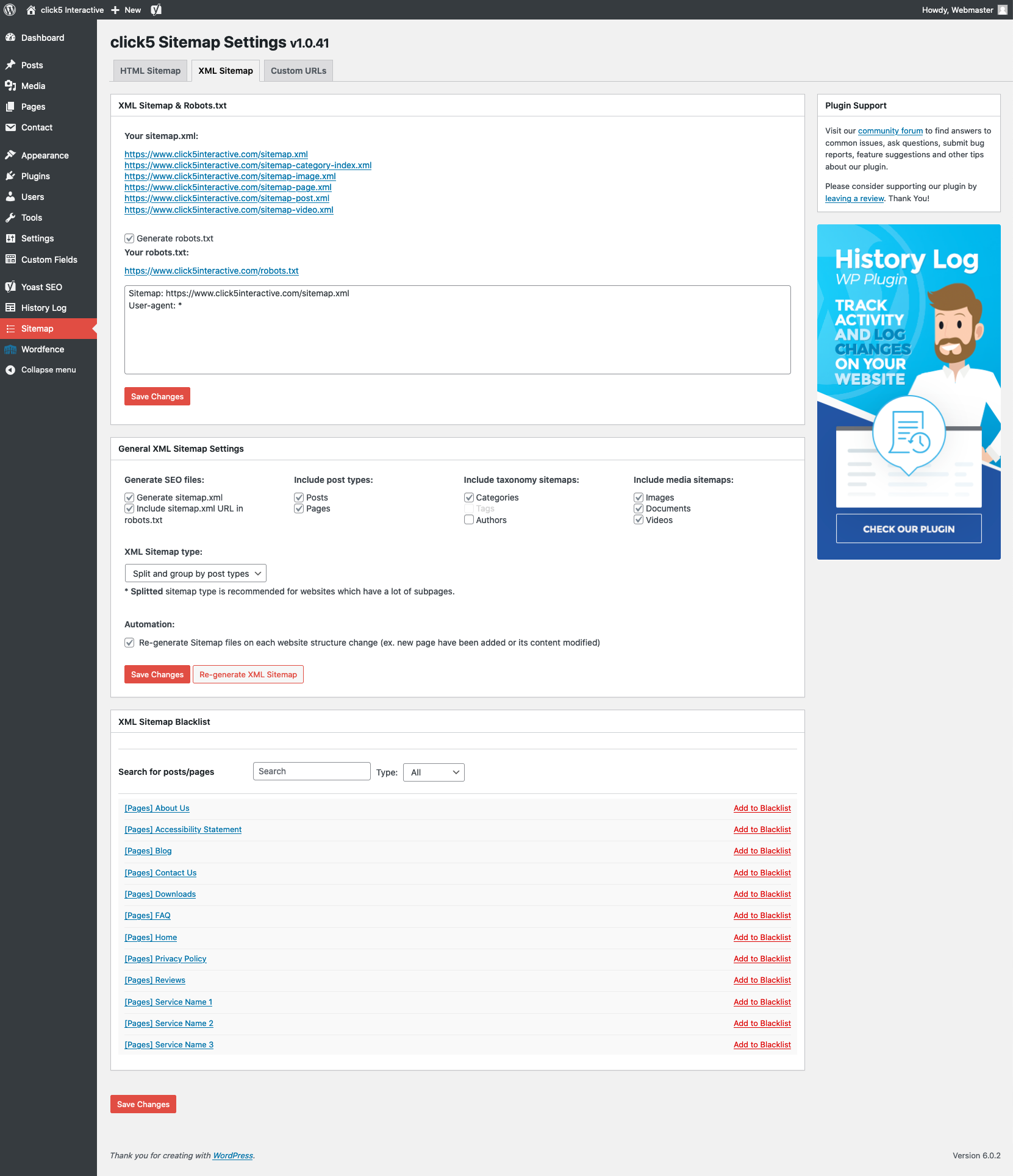
Task: Click the home icon next to click5 Interactive
Action: (x=31, y=10)
